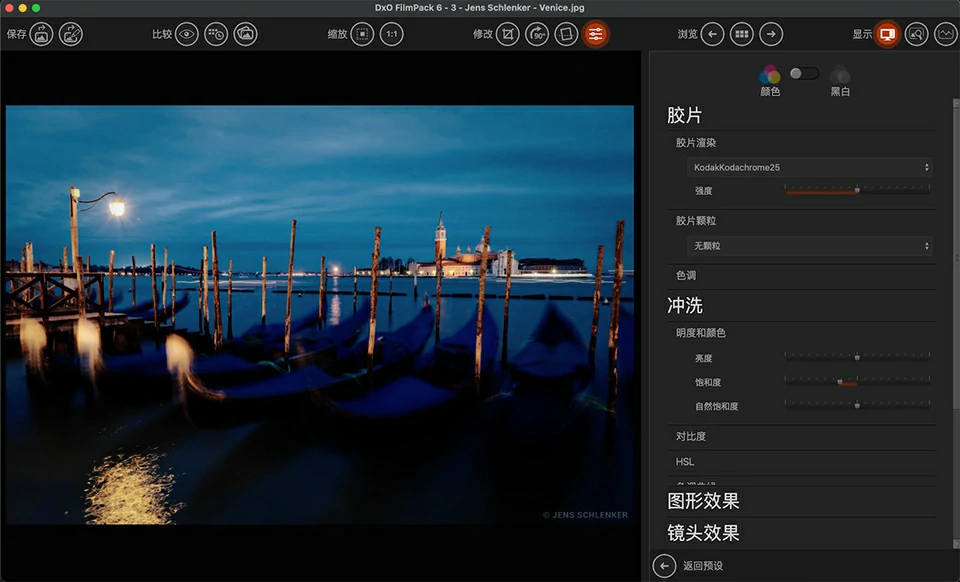Click the display monitor icon
This screenshot has height=582, width=960.
[887, 34]
